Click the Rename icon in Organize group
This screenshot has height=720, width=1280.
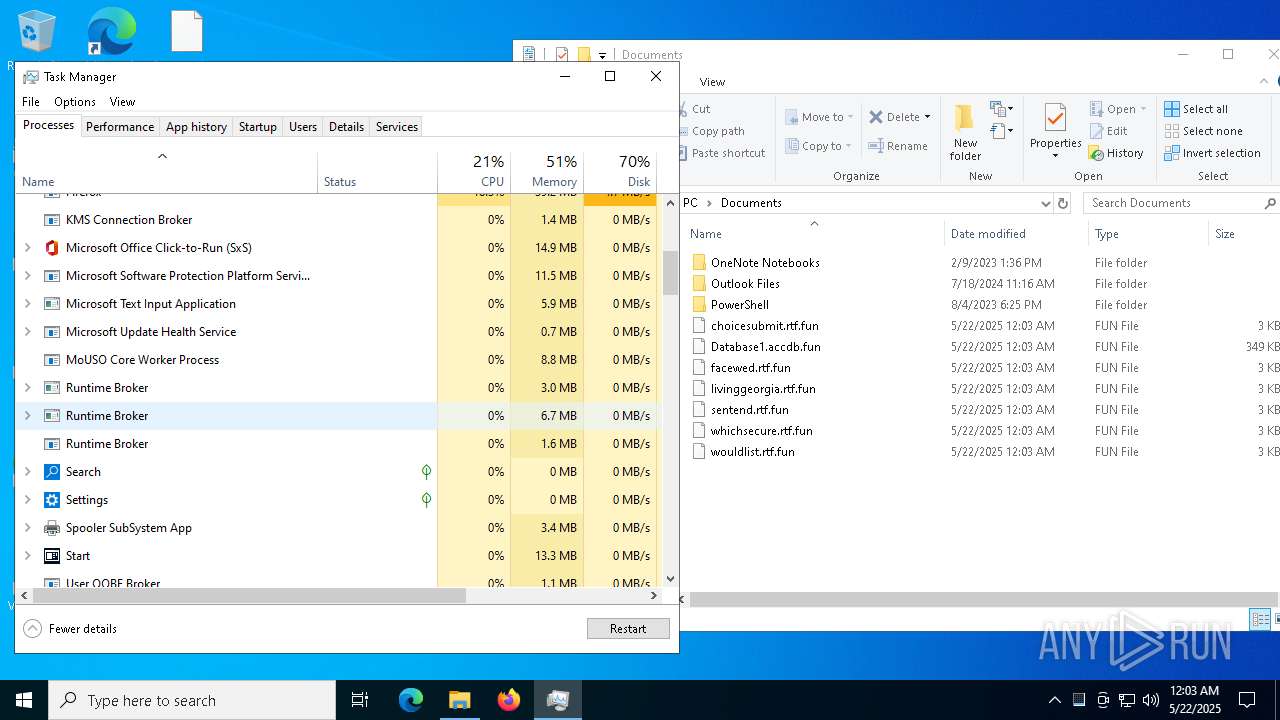click(x=876, y=146)
